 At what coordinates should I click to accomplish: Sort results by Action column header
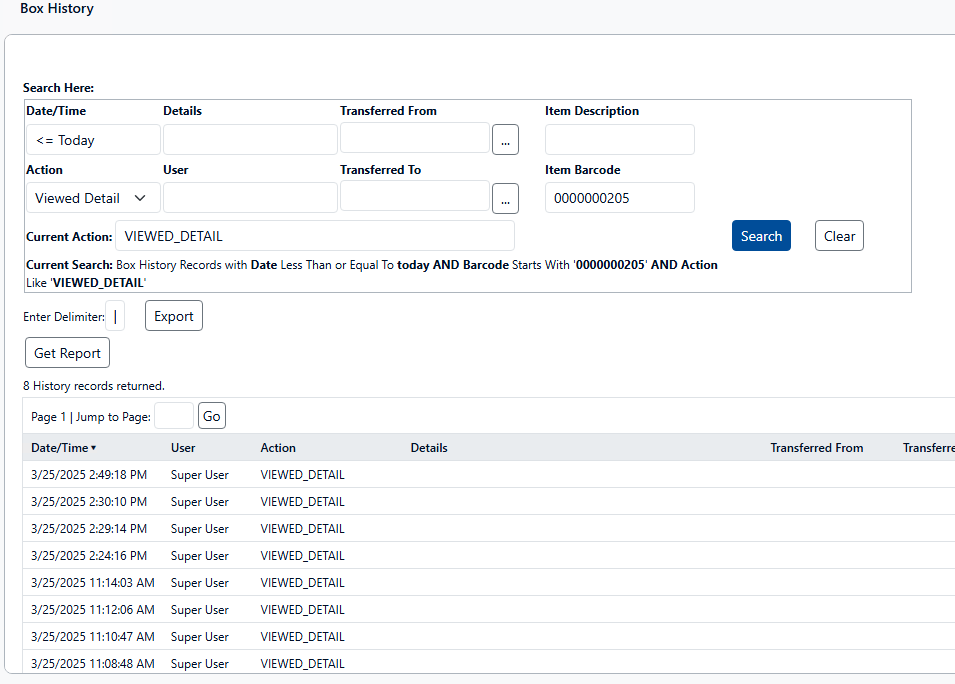[278, 448]
